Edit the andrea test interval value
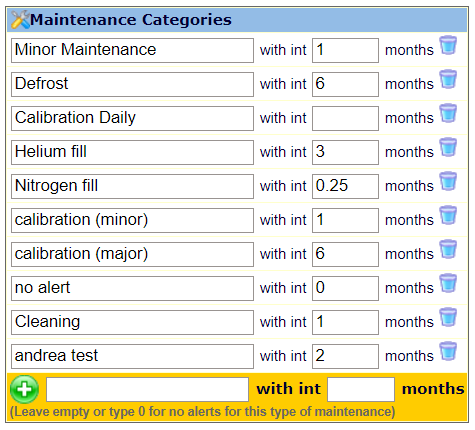475x430 pixels. 345,356
